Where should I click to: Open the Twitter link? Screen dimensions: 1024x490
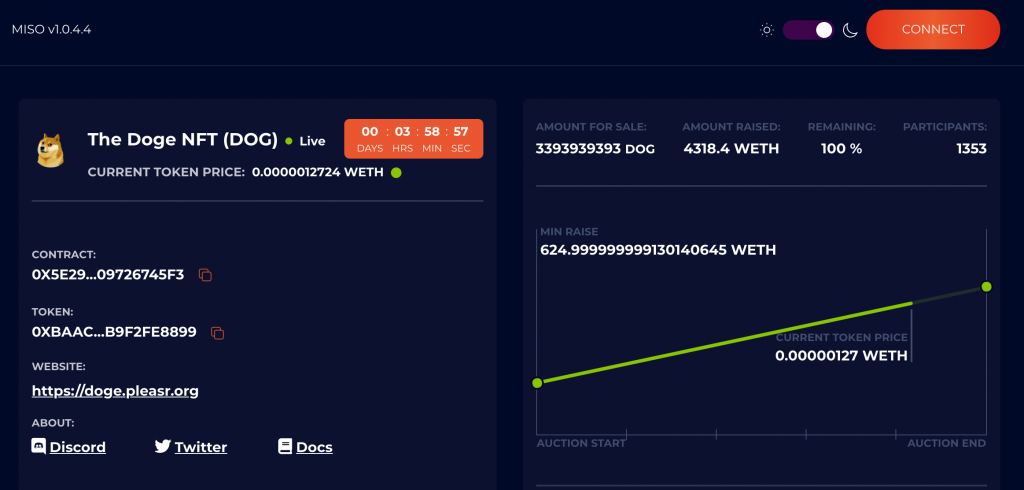[x=201, y=448]
